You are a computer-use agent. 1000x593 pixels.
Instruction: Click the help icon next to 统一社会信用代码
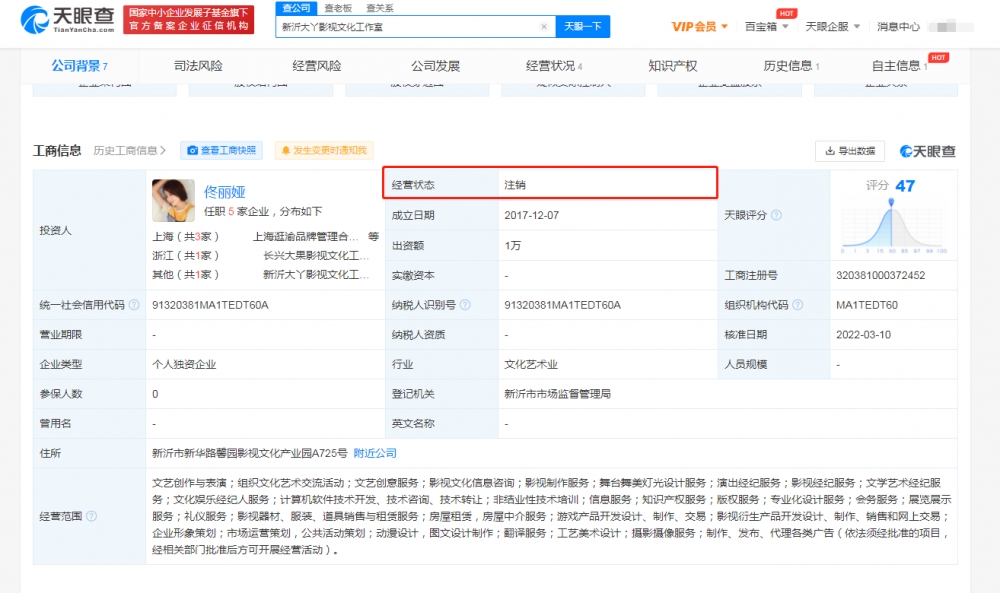pos(134,305)
